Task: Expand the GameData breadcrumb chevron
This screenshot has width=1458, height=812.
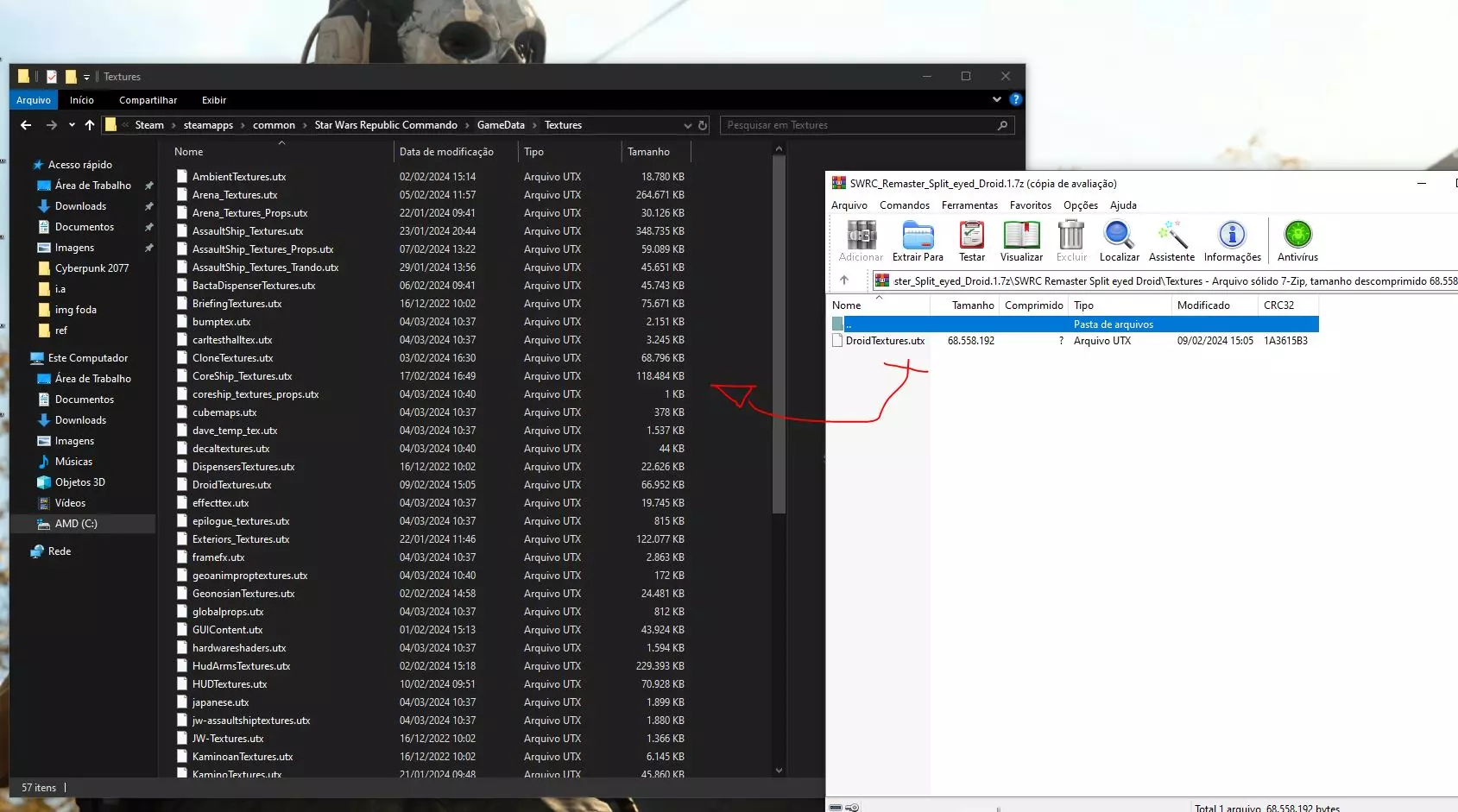Action: pyautogui.click(x=534, y=125)
